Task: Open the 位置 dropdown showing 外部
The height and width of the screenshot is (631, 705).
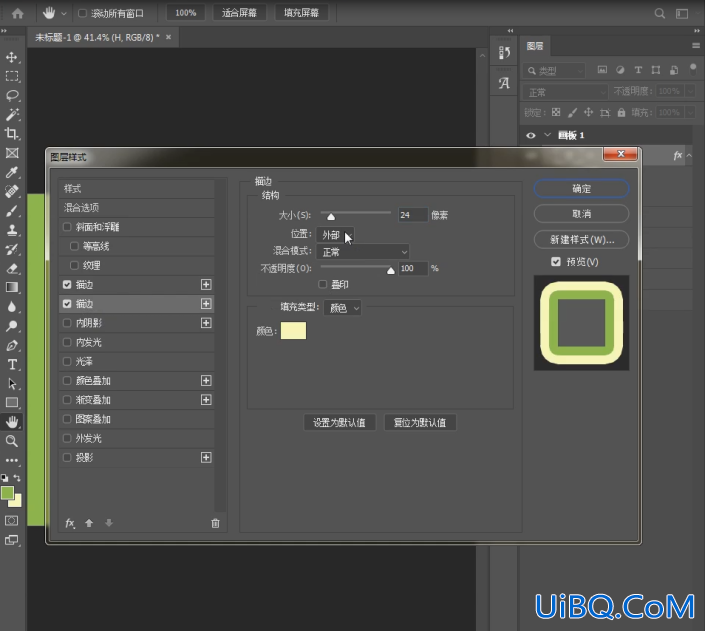Action: pyautogui.click(x=335, y=235)
